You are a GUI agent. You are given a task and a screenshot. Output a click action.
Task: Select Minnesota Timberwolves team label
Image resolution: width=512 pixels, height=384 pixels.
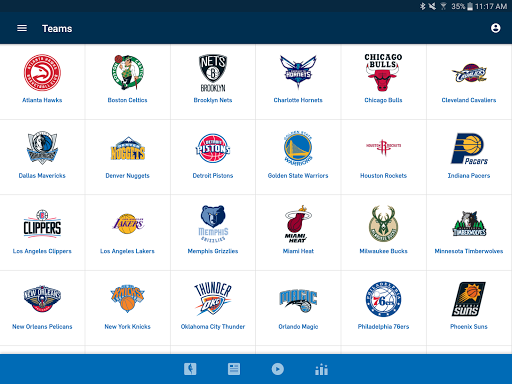[x=469, y=251]
